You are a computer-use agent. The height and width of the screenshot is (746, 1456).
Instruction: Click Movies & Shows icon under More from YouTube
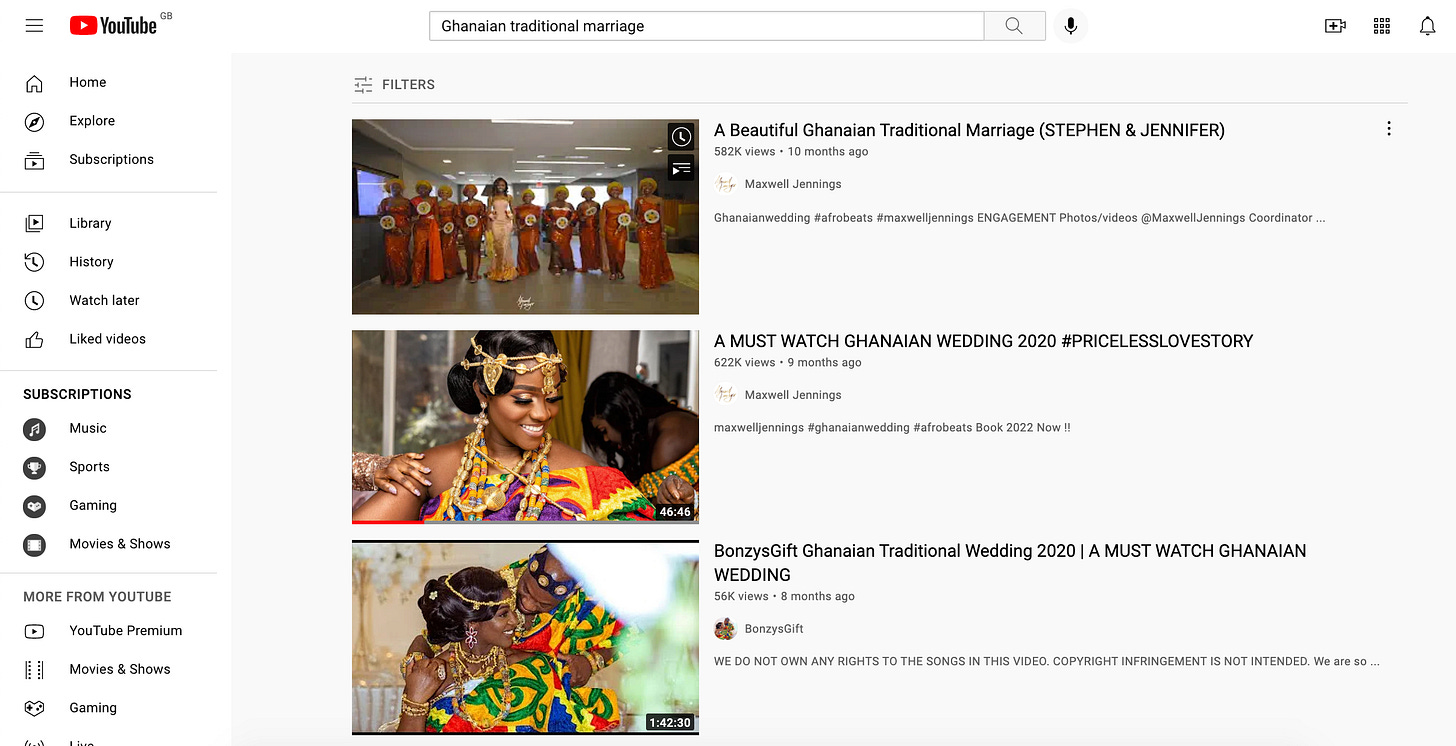click(34, 669)
